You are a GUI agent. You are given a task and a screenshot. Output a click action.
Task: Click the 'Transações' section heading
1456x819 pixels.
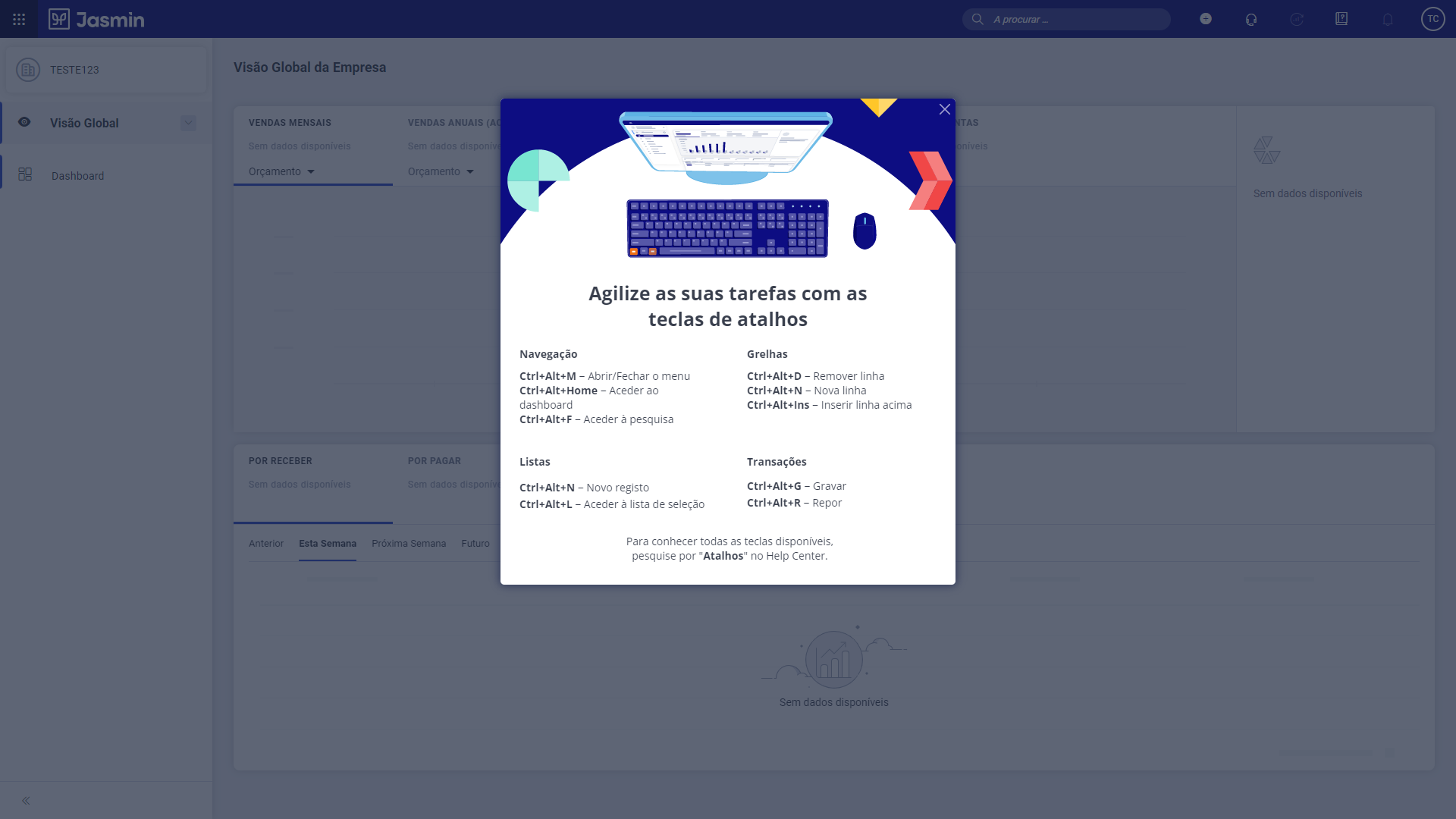[x=777, y=462]
